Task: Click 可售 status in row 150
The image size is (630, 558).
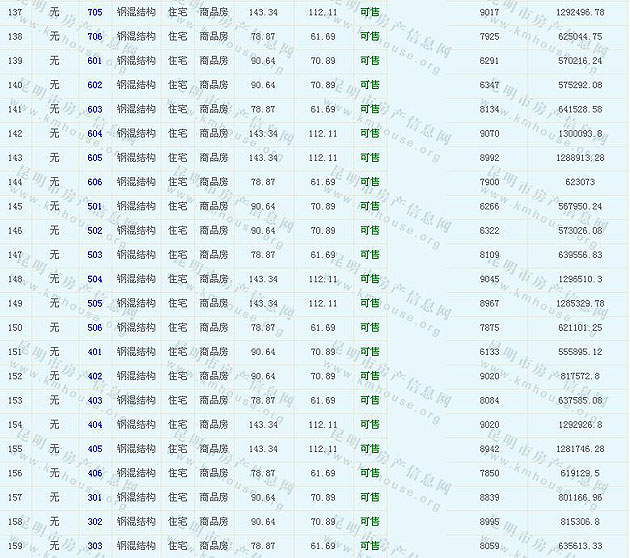Action: pos(370,327)
